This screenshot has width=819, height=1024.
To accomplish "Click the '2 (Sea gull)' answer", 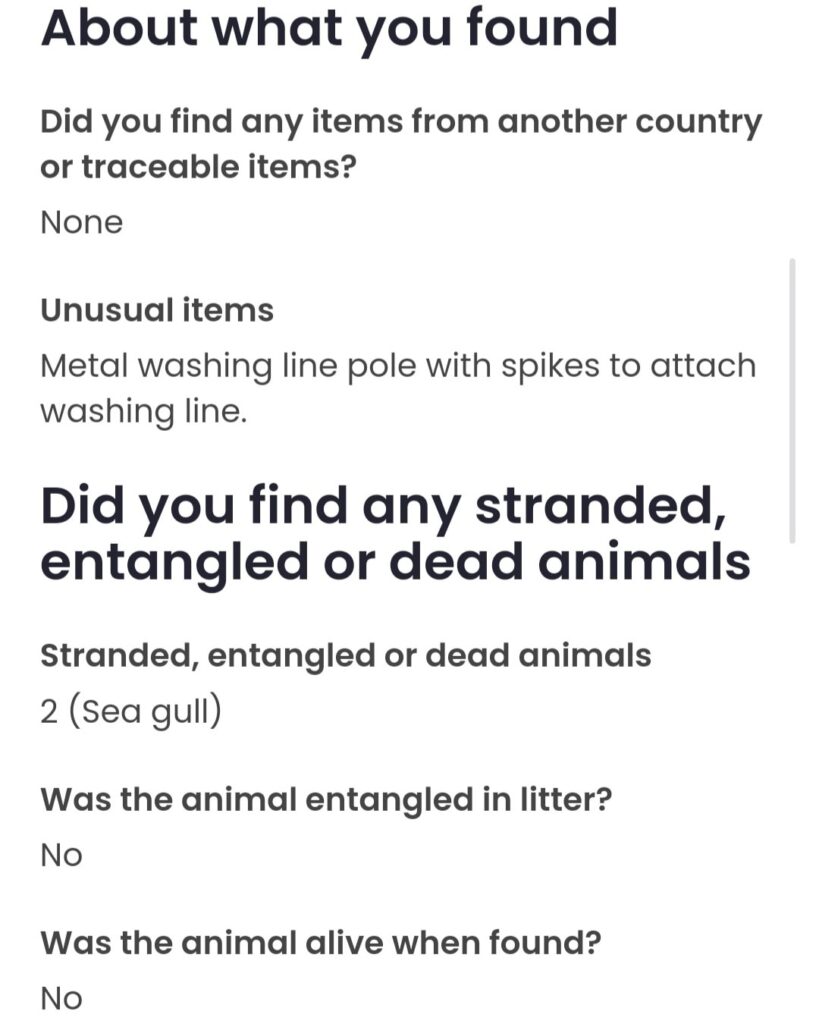I will [x=131, y=711].
